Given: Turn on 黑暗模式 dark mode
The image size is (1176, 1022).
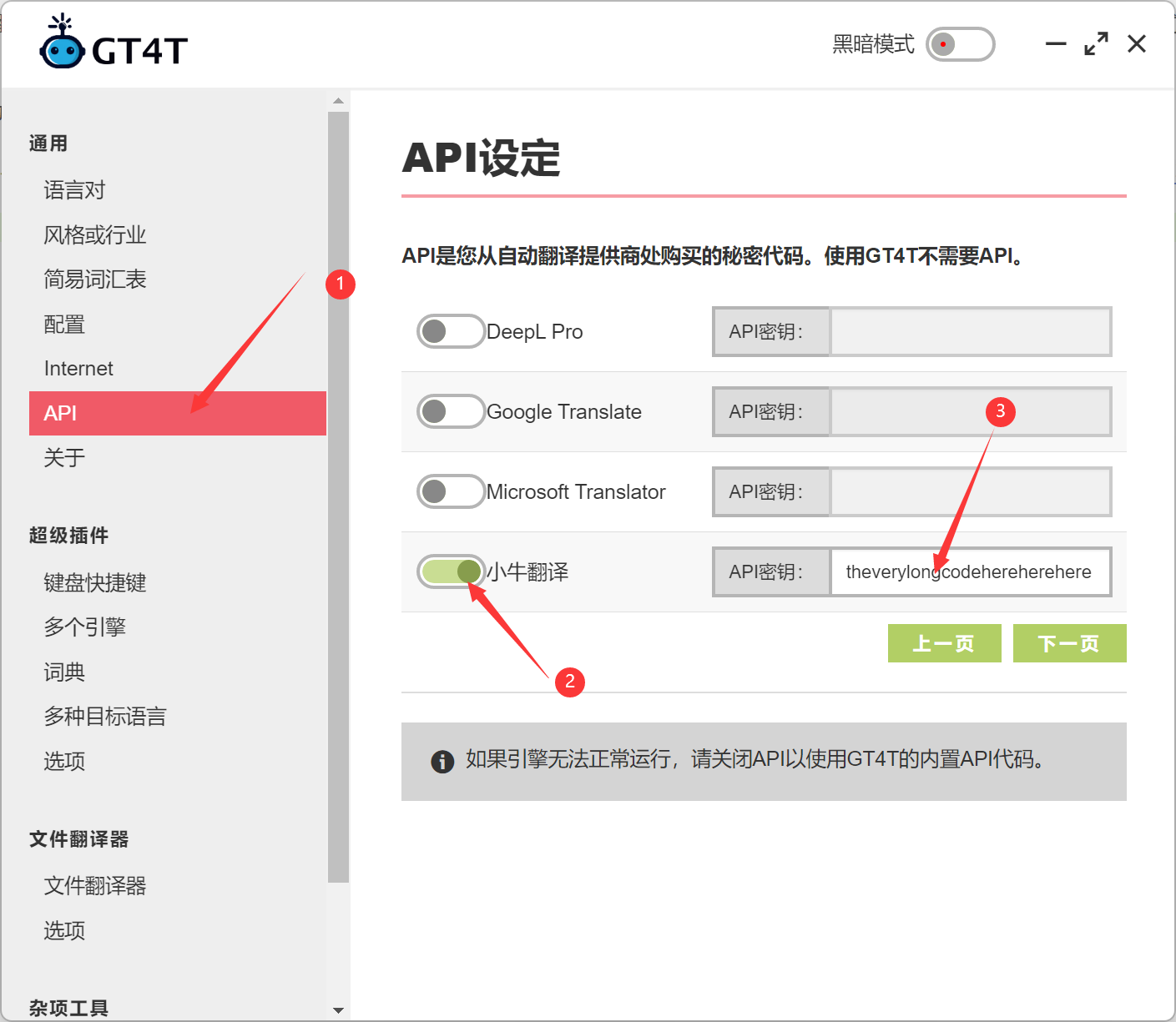Looking at the screenshot, I should click(960, 44).
